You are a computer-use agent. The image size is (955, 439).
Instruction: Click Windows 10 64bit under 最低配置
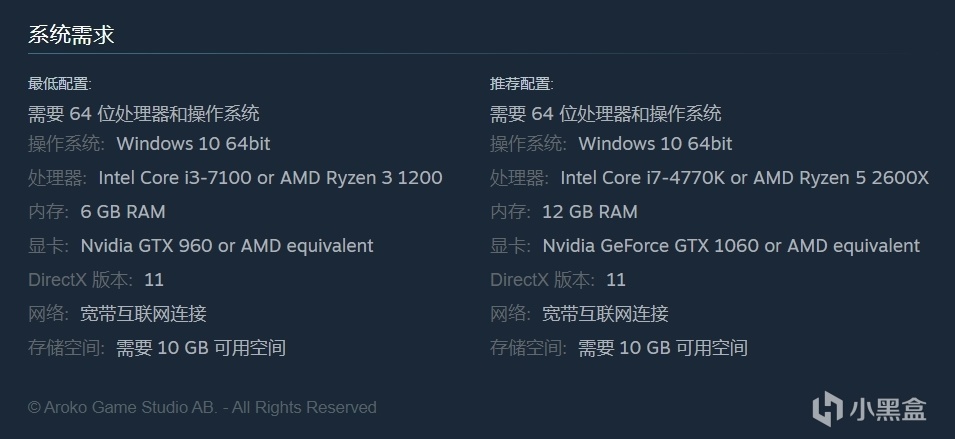pyautogui.click(x=193, y=144)
